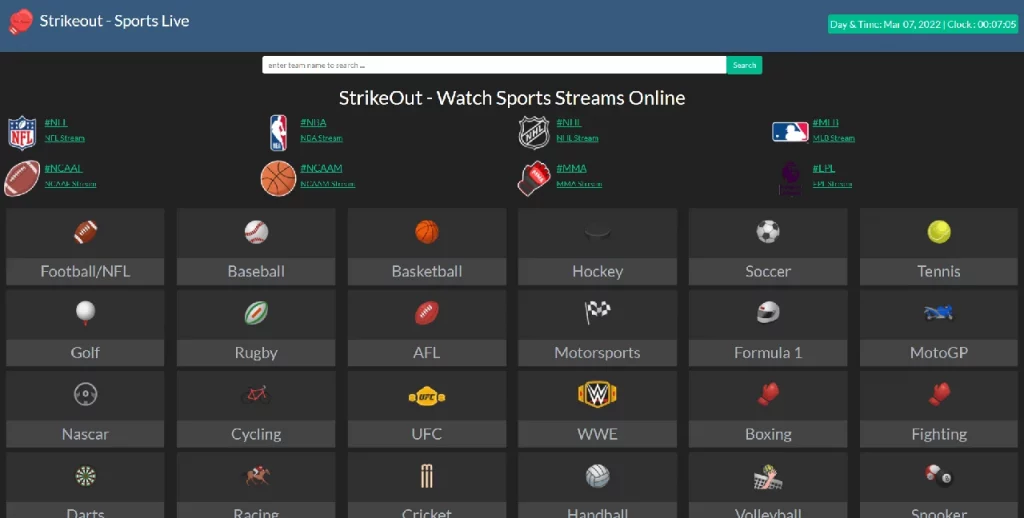
Task: Open the MLB Stream link
Action: [x=833, y=138]
